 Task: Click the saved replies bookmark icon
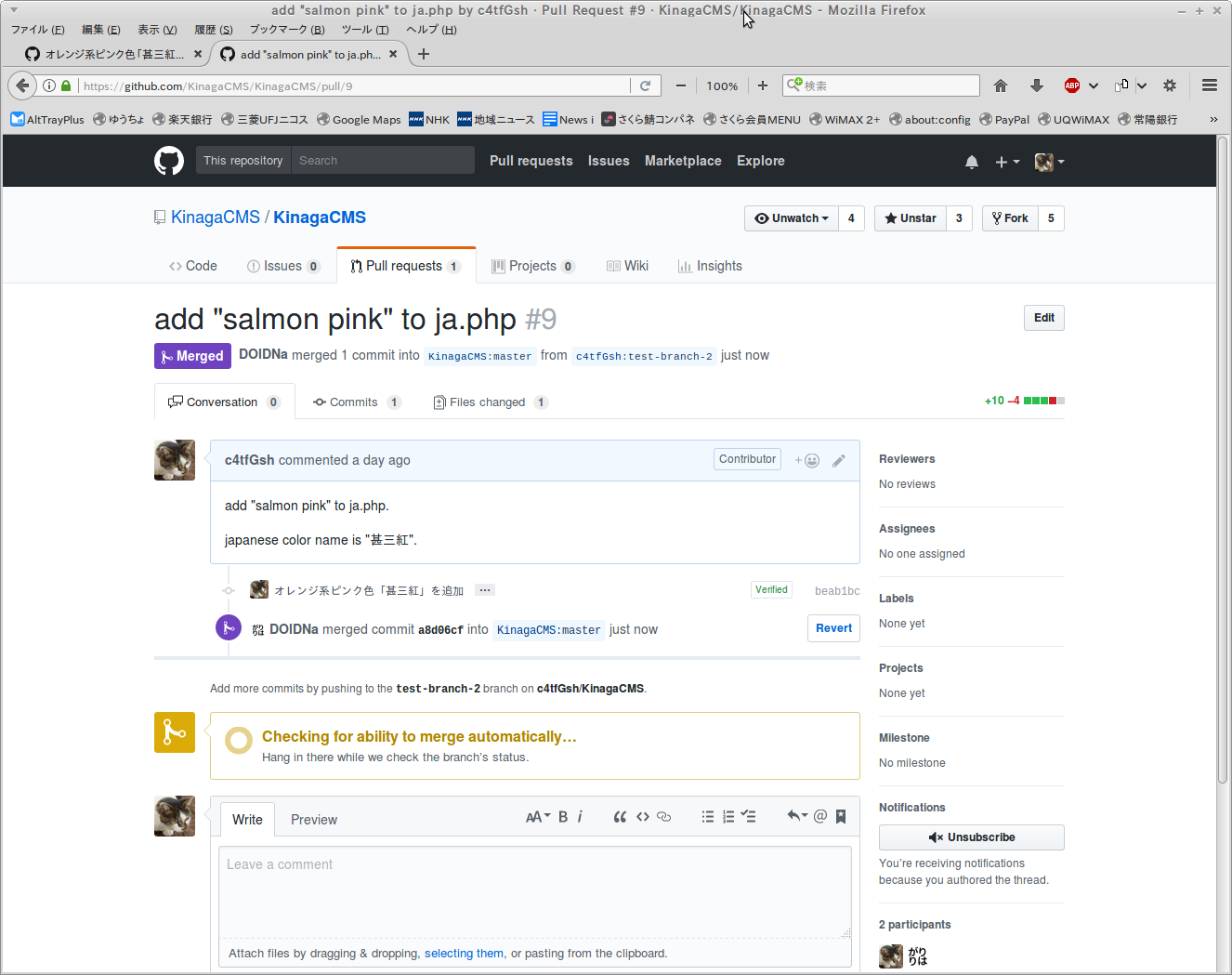pyautogui.click(x=841, y=817)
